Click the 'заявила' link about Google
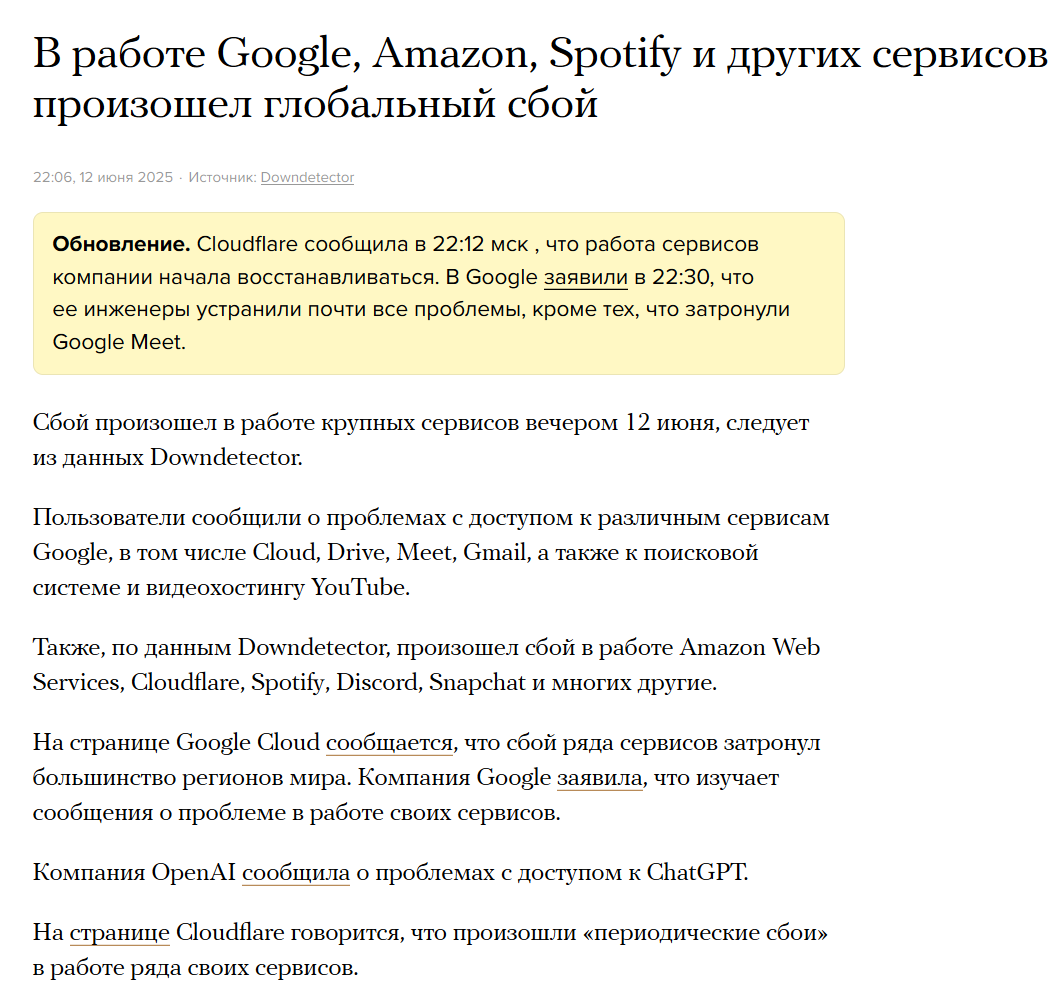This screenshot has height=999, width=1064. pos(600,777)
